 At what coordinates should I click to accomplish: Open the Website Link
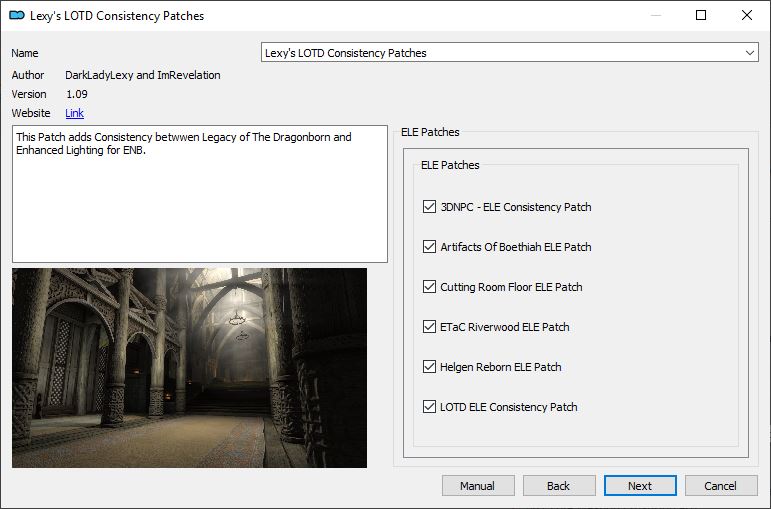click(x=74, y=113)
